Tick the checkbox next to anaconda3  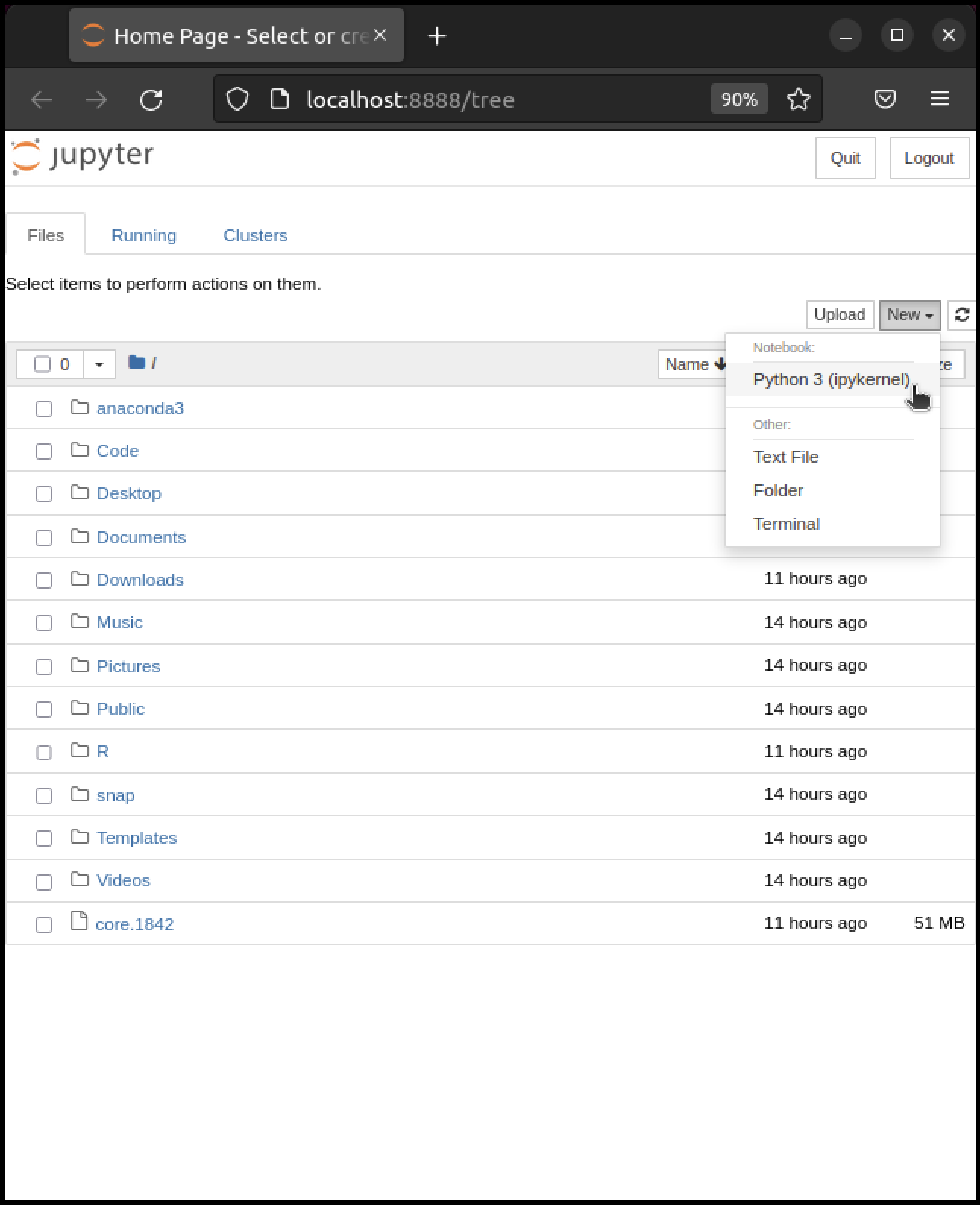44,409
